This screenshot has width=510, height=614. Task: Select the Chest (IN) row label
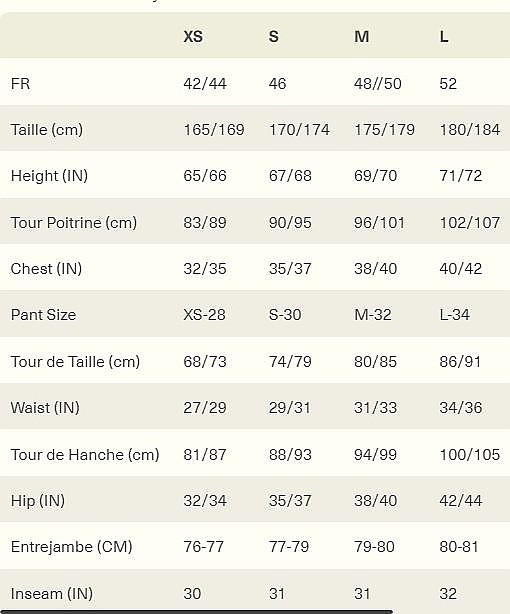tap(46, 269)
